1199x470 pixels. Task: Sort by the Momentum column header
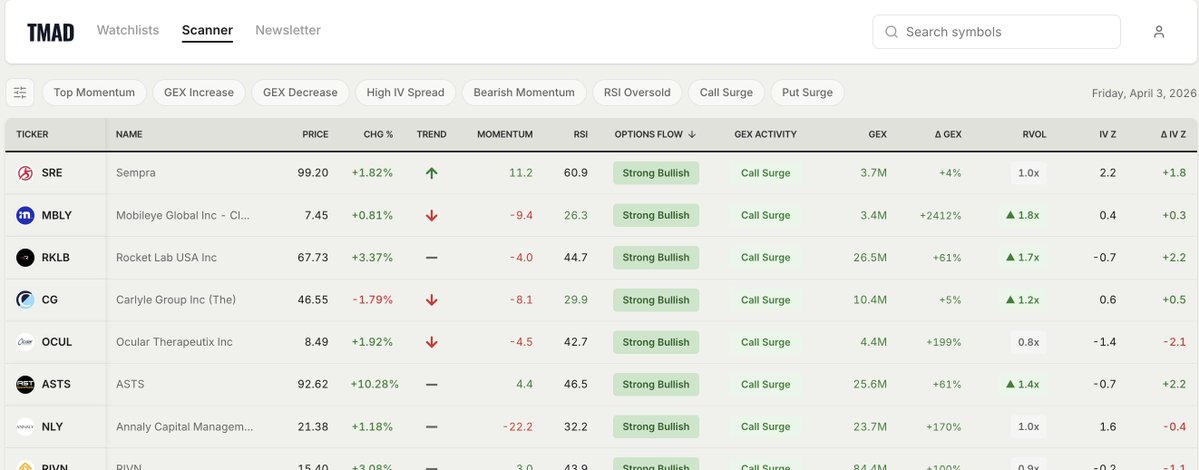[505, 135]
